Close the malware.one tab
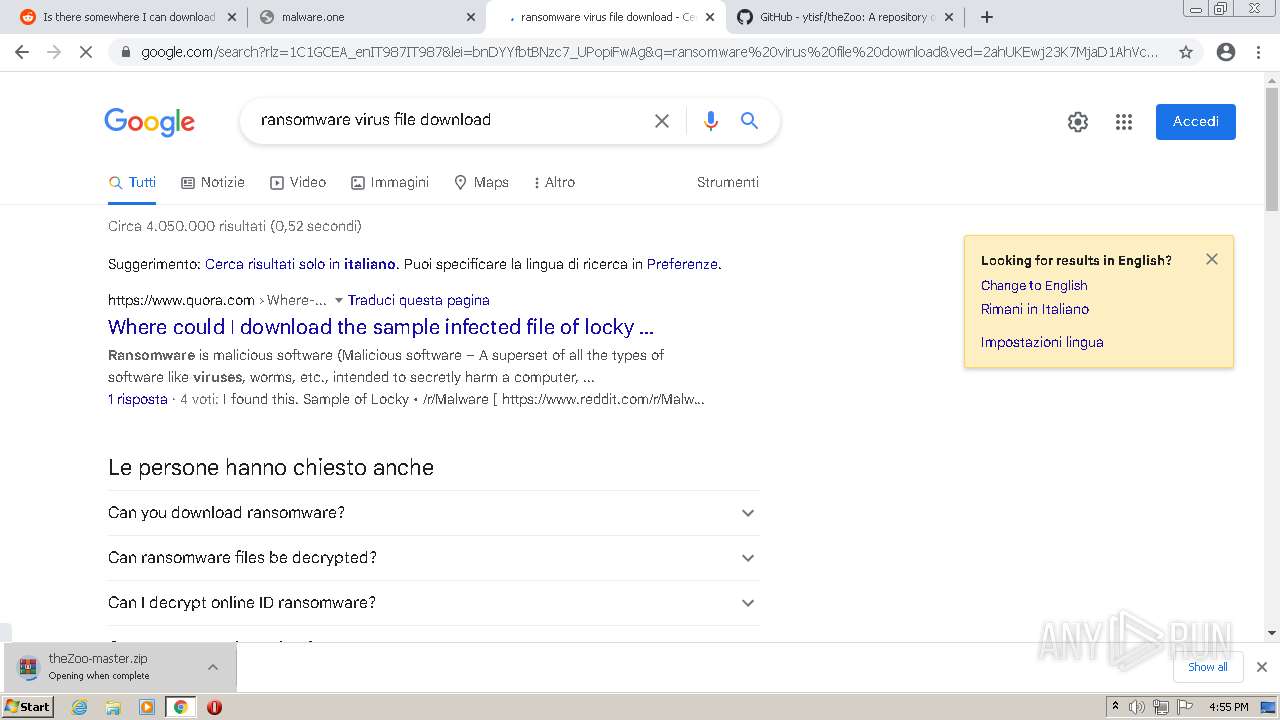 (x=471, y=17)
